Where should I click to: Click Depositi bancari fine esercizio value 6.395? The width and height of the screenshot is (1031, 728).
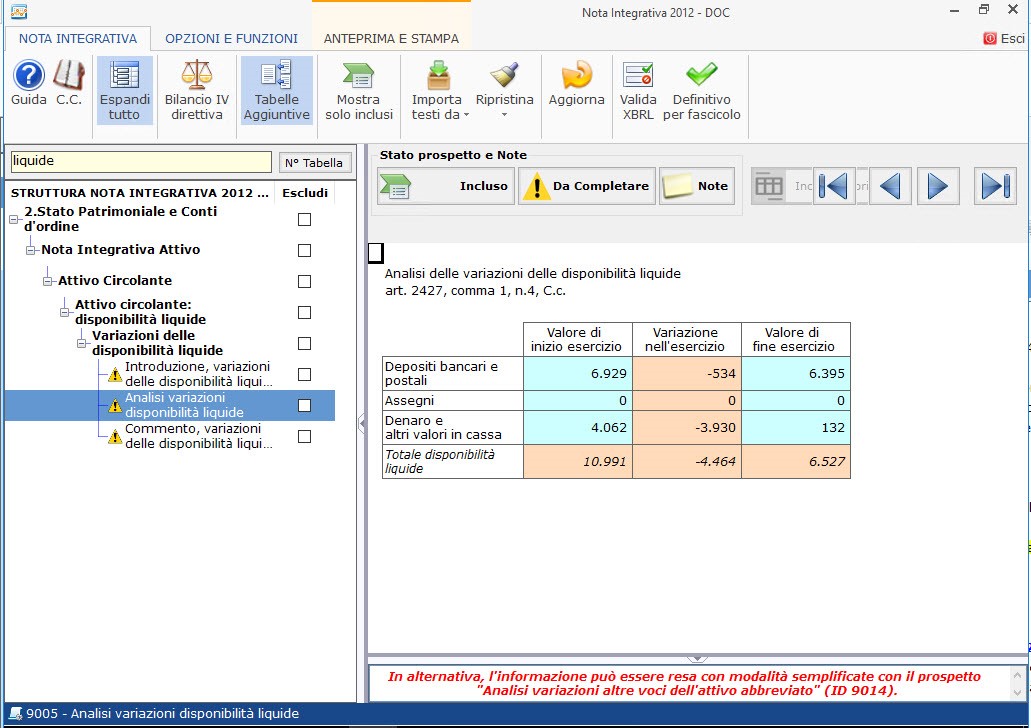click(796, 374)
